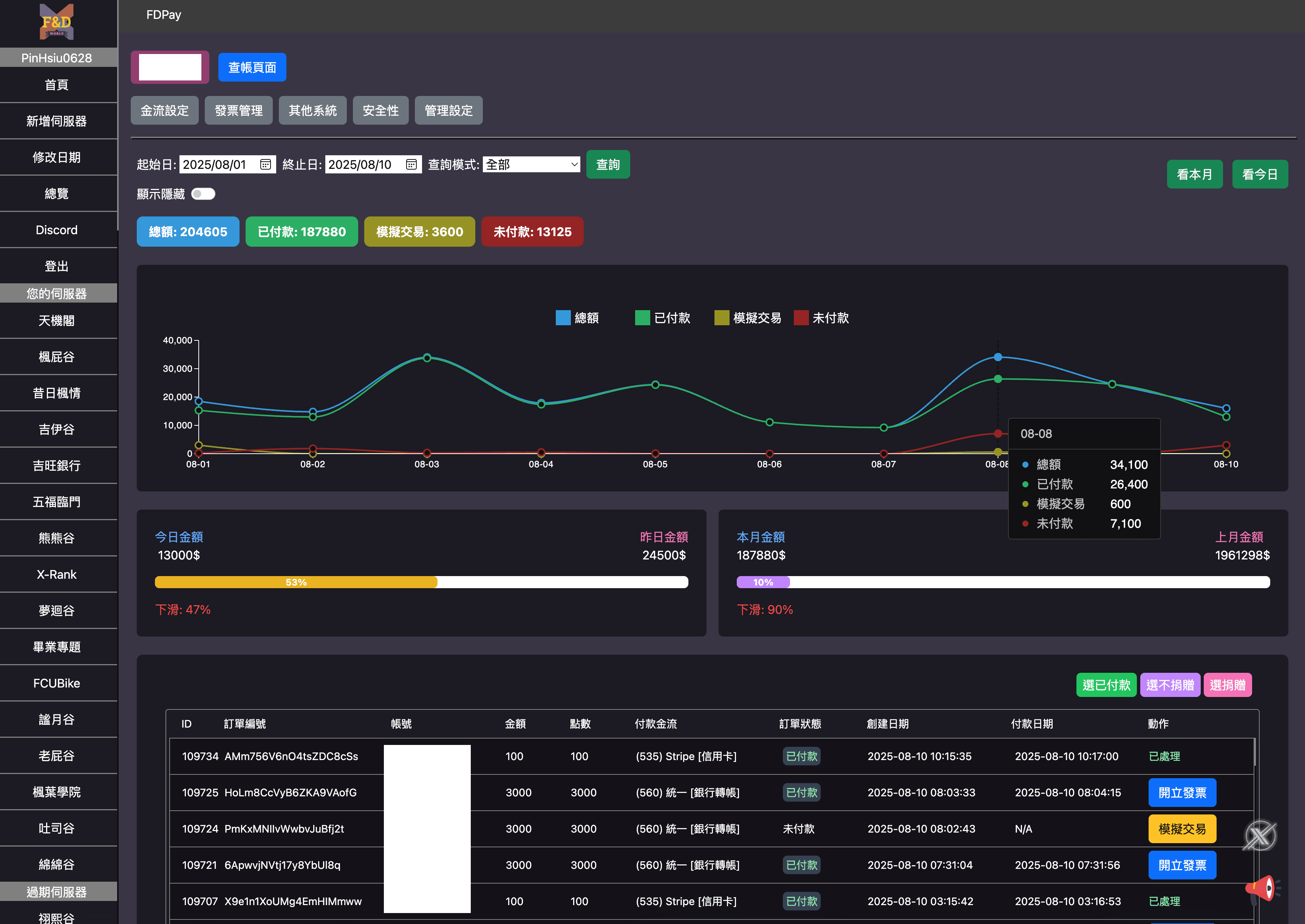
Task: Click 開立發票 for order 109725
Action: pos(1182,793)
